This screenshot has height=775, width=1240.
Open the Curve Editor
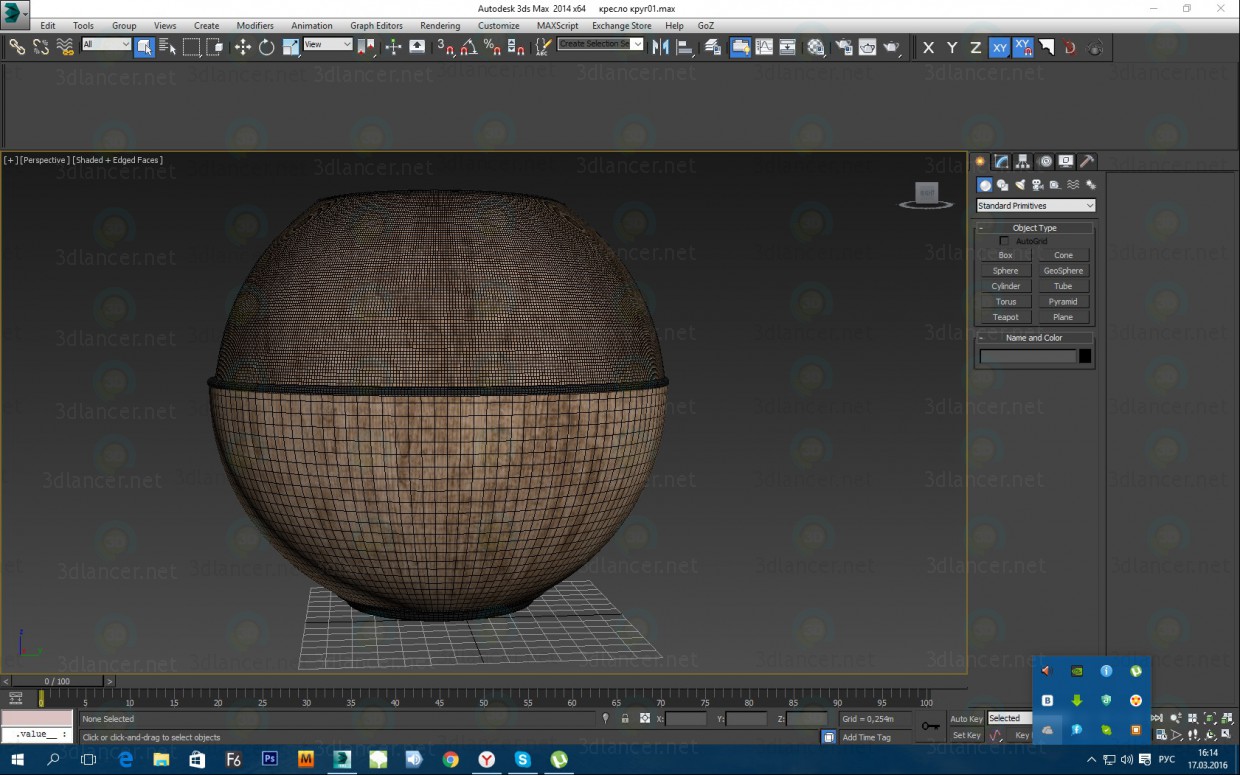click(x=764, y=46)
